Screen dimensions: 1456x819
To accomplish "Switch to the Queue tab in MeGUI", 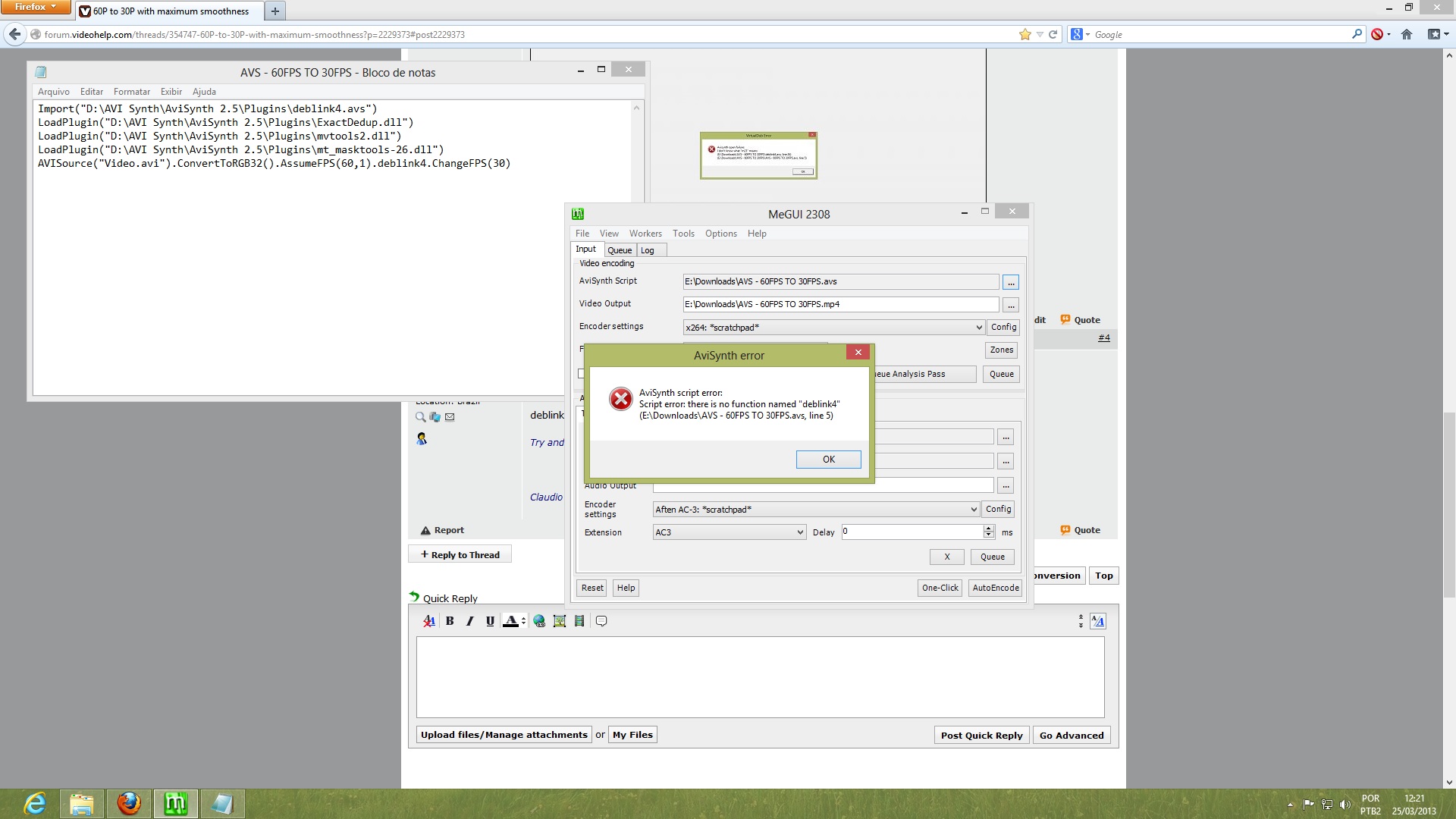I will point(620,250).
